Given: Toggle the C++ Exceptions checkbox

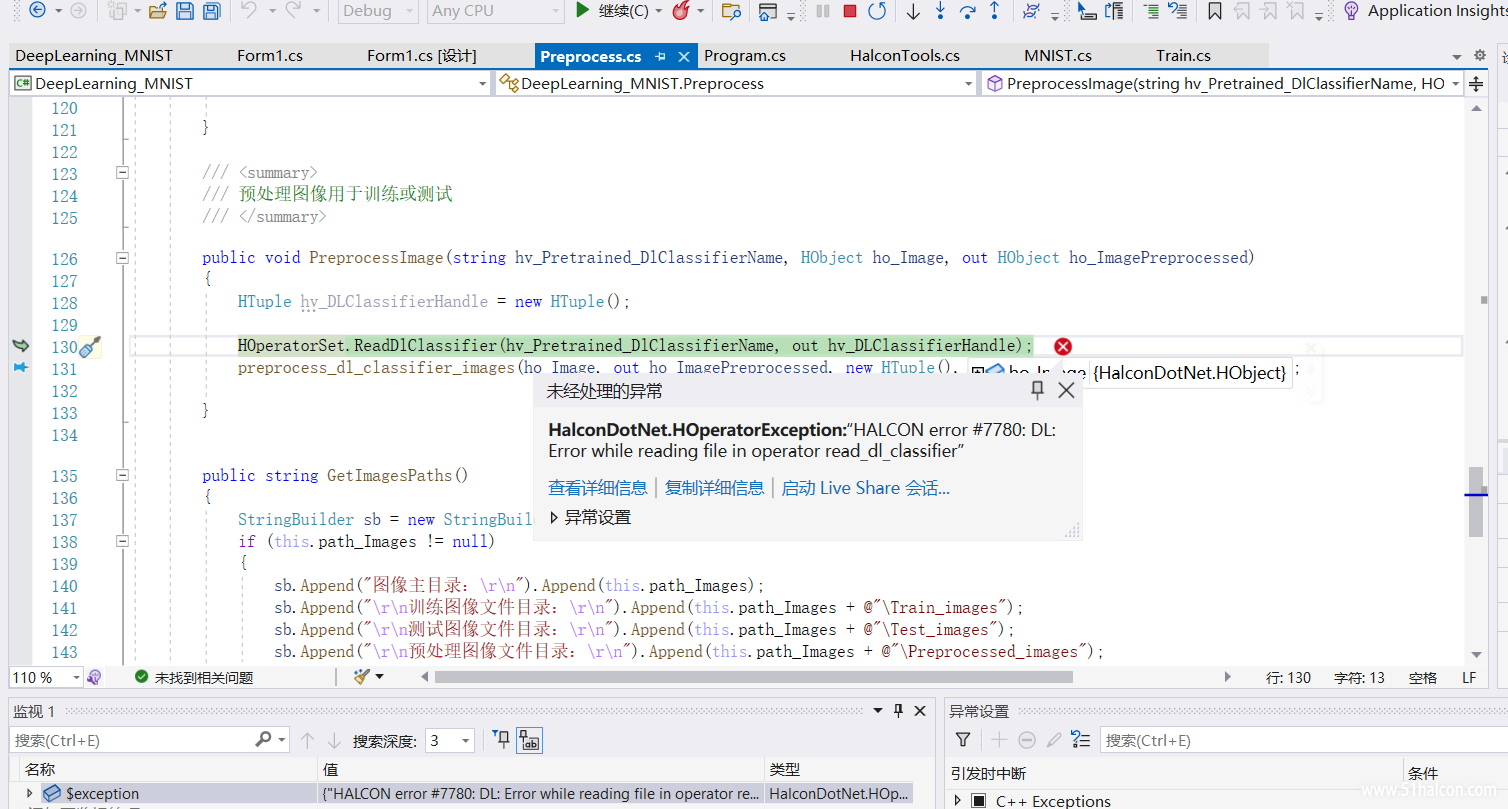Looking at the screenshot, I should tap(979, 801).
